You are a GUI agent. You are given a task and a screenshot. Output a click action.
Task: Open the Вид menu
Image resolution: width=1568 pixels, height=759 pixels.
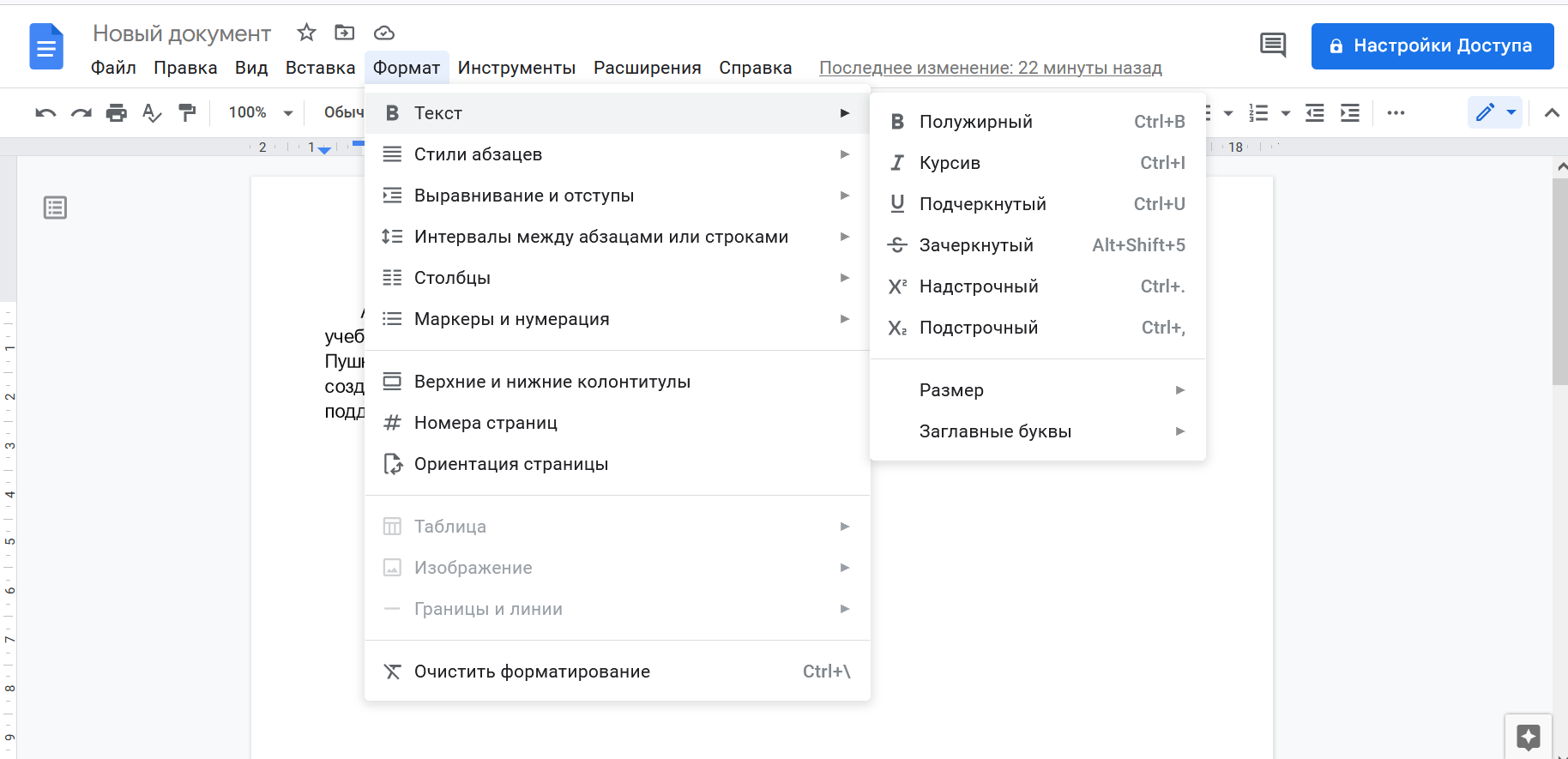coord(251,68)
